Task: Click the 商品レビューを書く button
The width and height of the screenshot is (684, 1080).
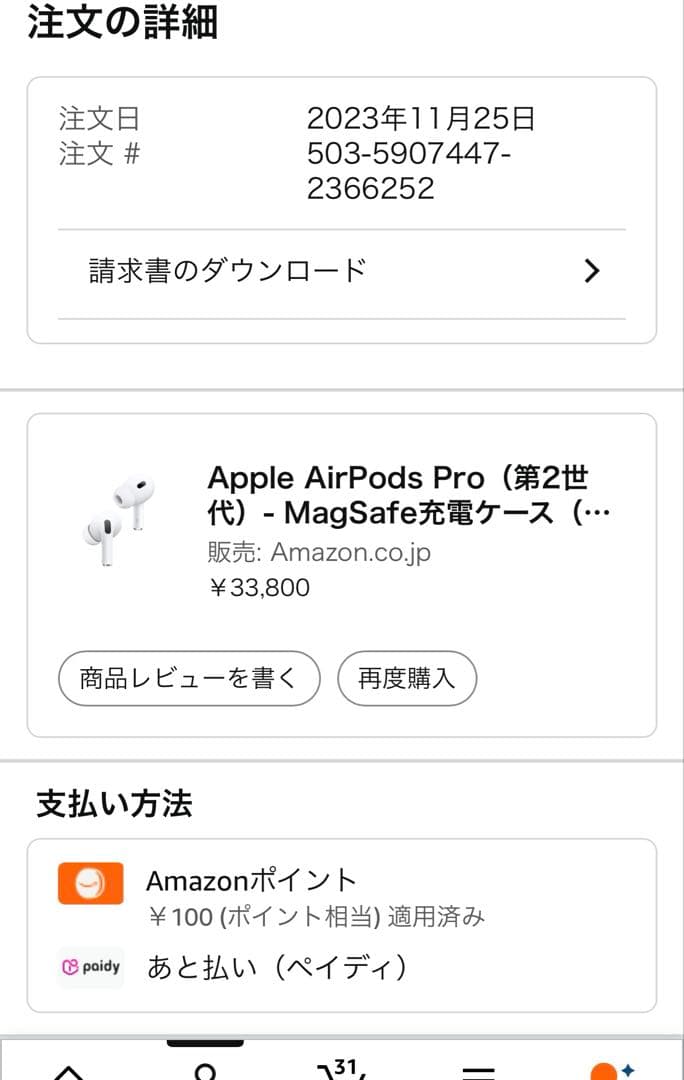Action: (188, 678)
